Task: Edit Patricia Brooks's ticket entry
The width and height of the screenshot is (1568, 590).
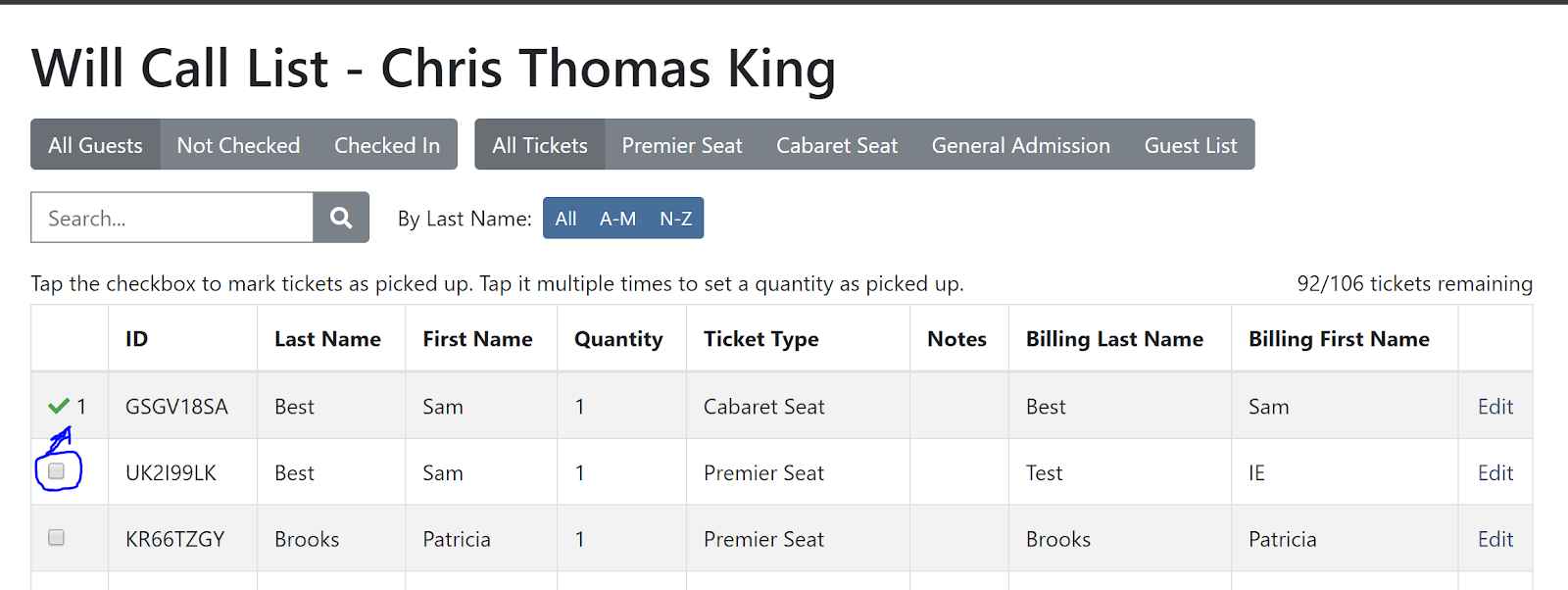Action: (x=1495, y=540)
